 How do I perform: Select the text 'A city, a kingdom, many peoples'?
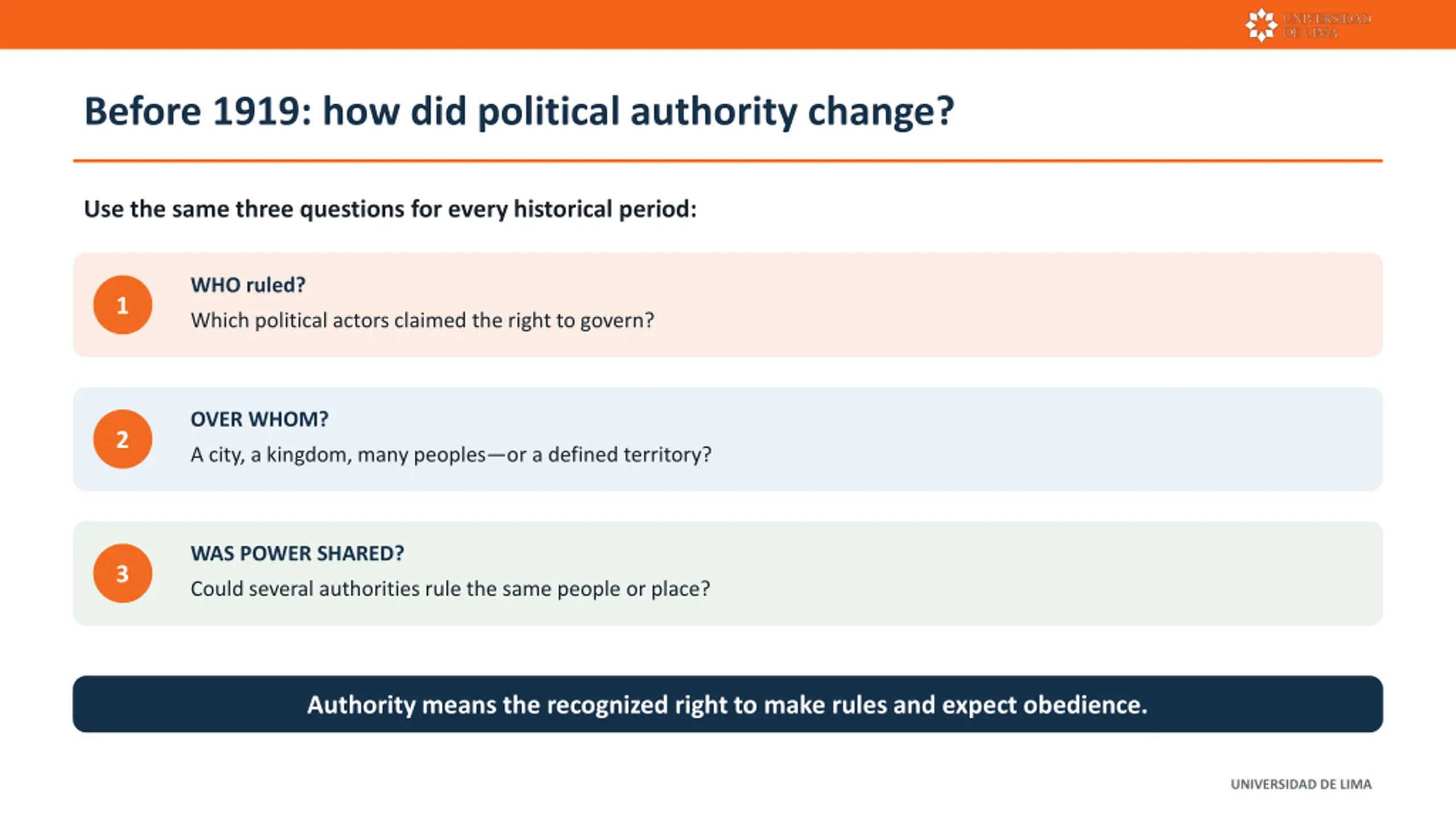(338, 455)
